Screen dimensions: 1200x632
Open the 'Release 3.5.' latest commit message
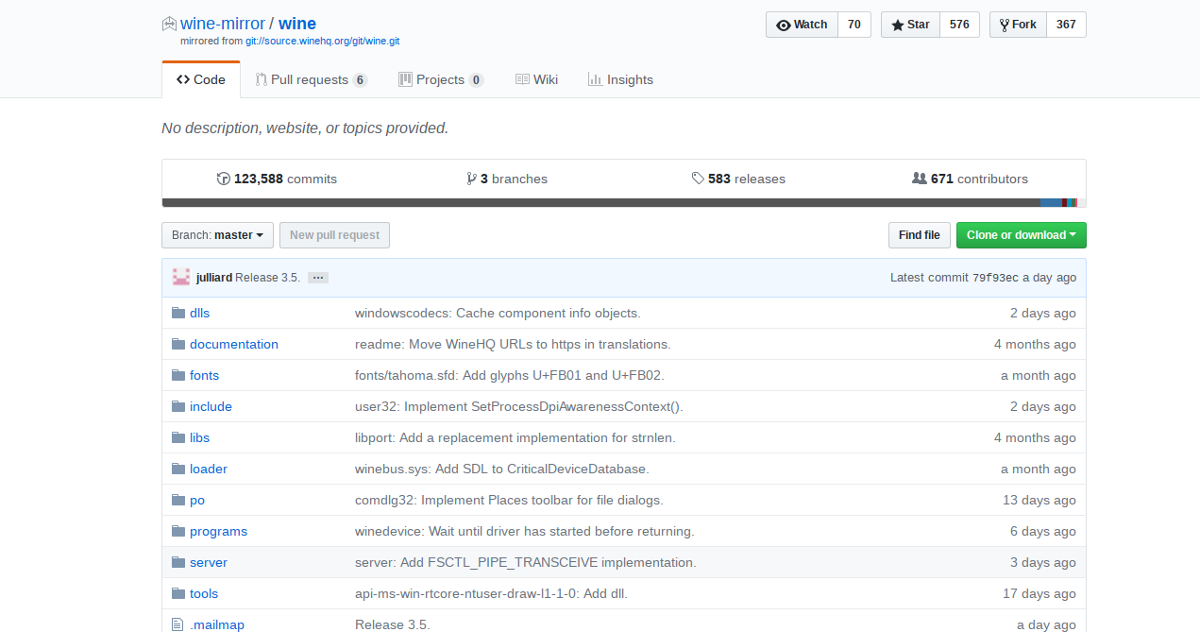coord(268,277)
